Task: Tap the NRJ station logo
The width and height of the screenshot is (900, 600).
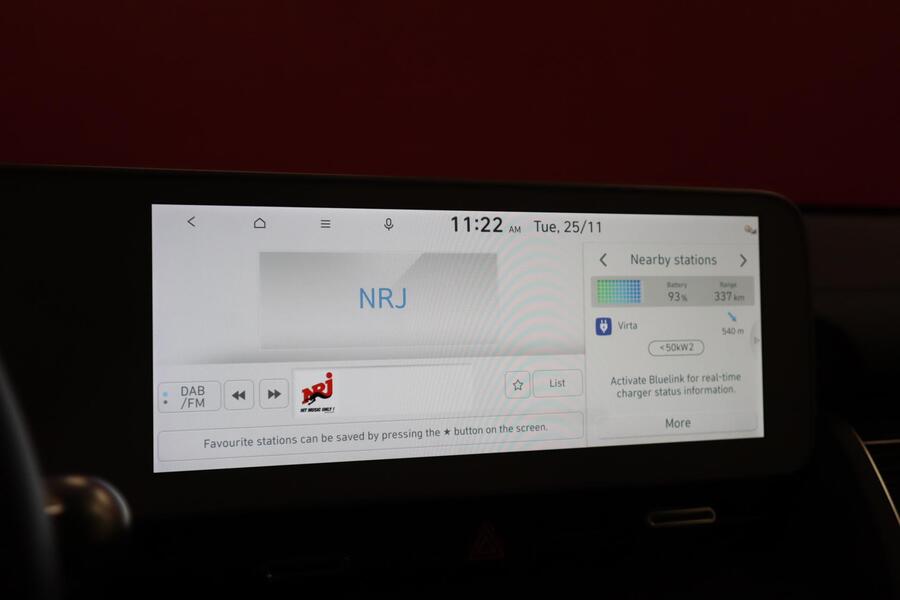Action: click(317, 392)
